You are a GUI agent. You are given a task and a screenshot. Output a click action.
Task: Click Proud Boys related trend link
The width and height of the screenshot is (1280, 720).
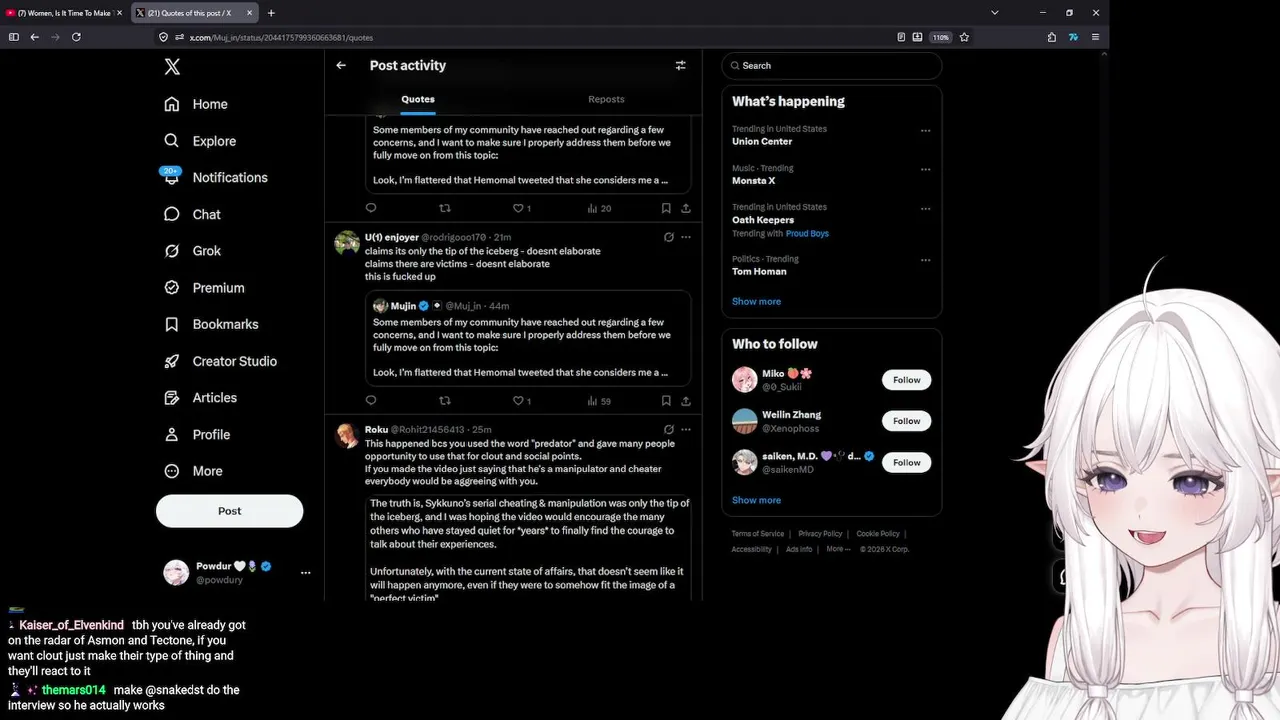[x=807, y=234]
